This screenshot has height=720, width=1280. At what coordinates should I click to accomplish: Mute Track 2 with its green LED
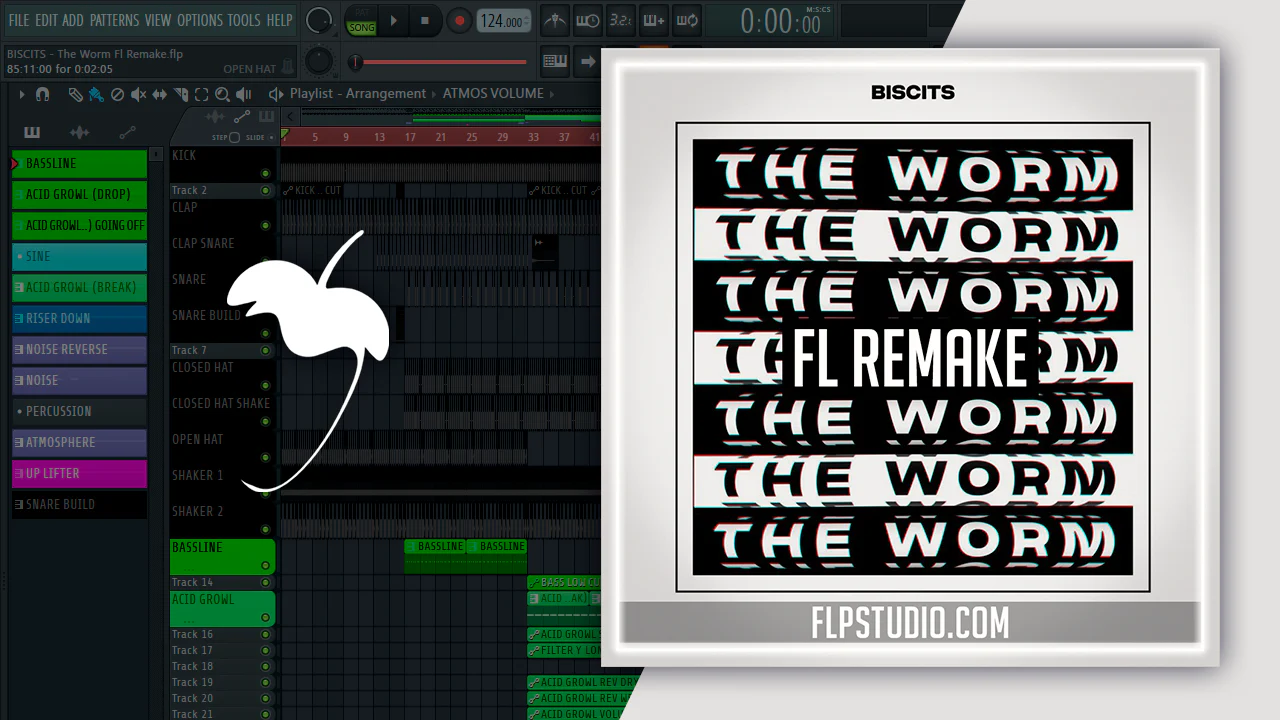tap(265, 190)
